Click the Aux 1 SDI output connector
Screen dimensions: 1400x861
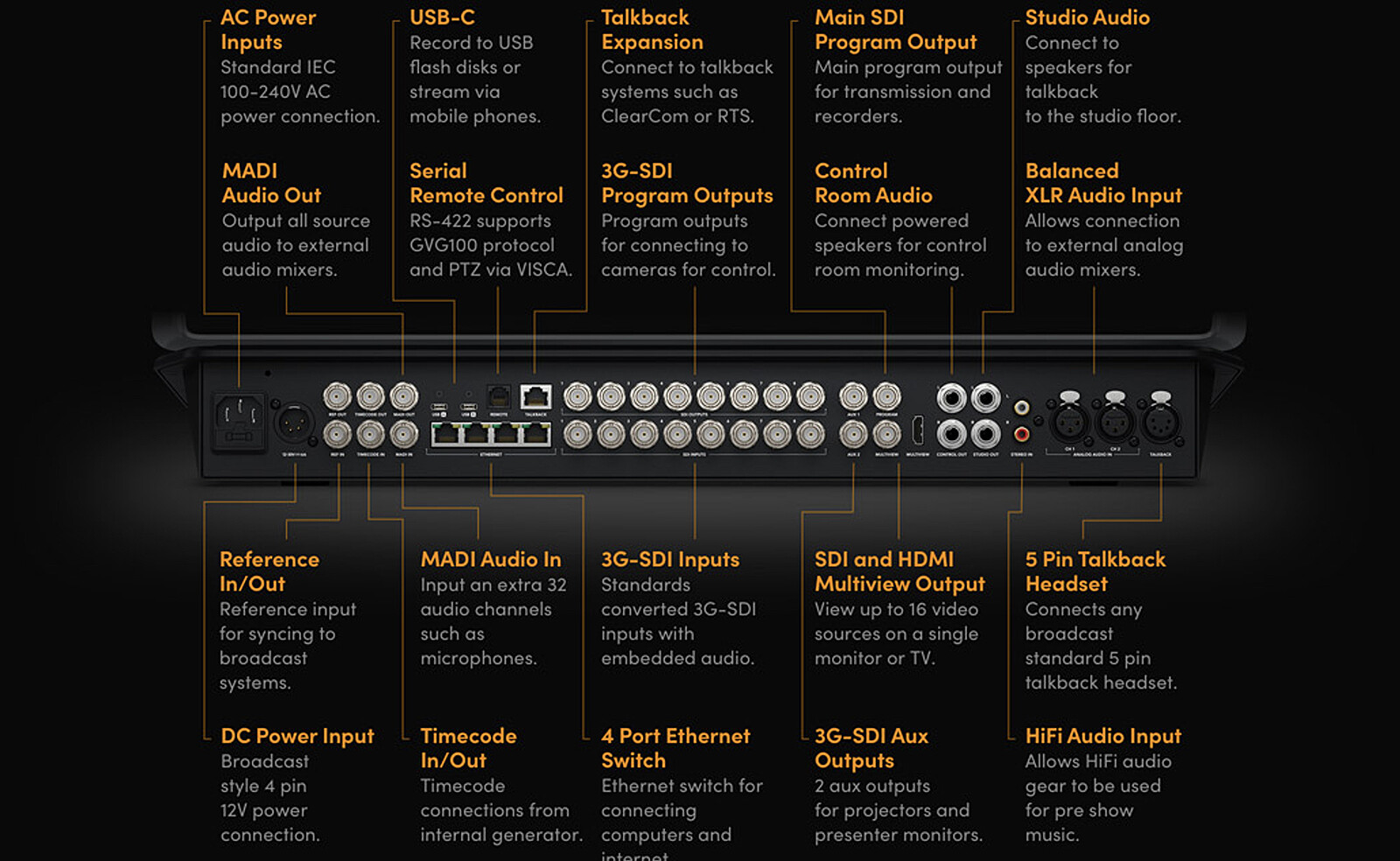(854, 397)
